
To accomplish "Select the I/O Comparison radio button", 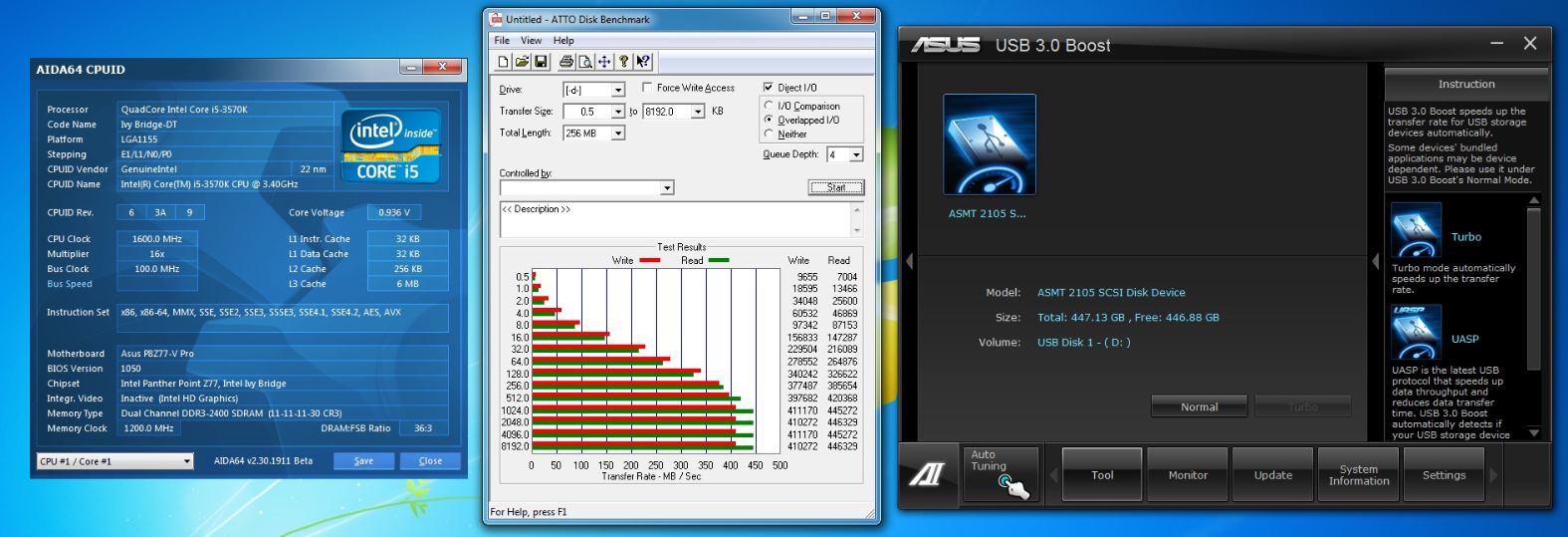I will [x=769, y=106].
